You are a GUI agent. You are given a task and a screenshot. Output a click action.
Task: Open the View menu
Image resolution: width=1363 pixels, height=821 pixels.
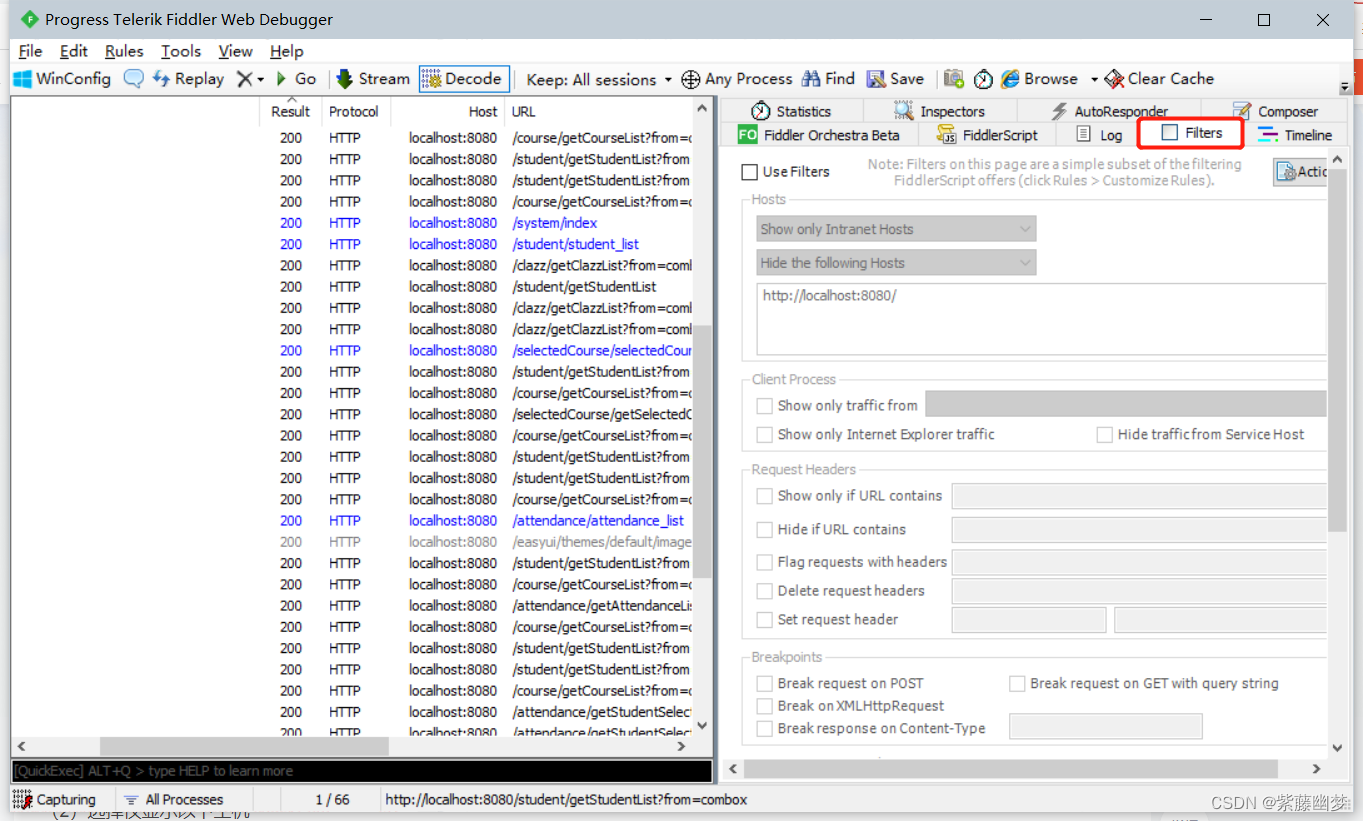236,51
